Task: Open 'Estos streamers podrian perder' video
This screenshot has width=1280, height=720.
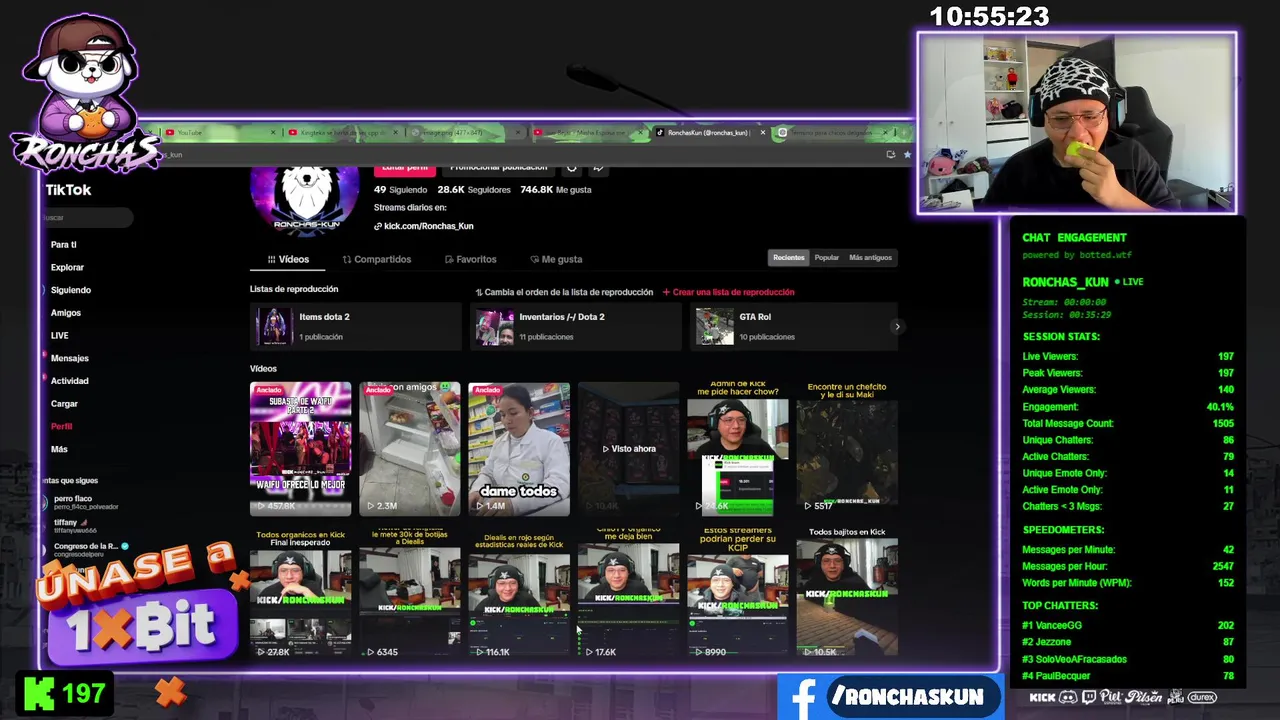Action: coord(738,594)
